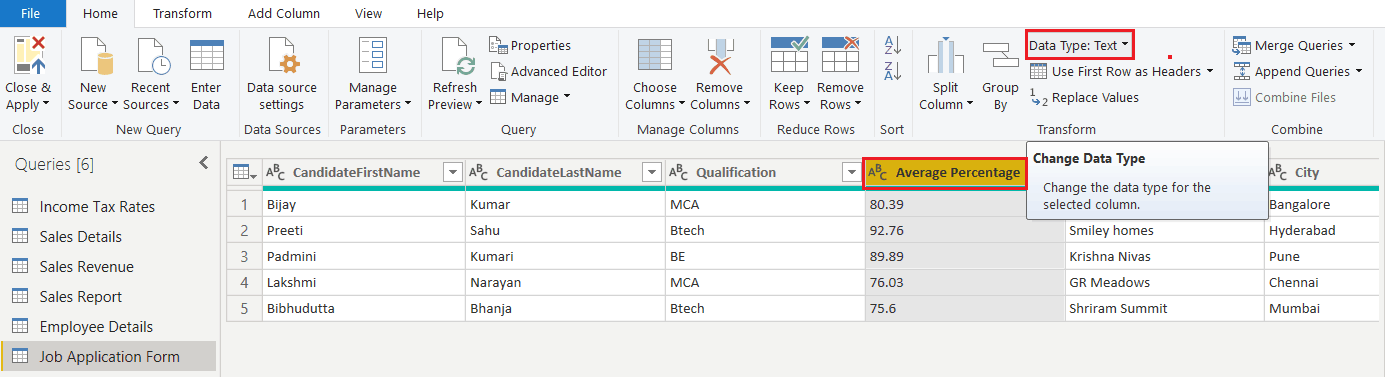Click the Close & Apply icon
This screenshot has height=377, width=1385.
pyautogui.click(x=28, y=56)
